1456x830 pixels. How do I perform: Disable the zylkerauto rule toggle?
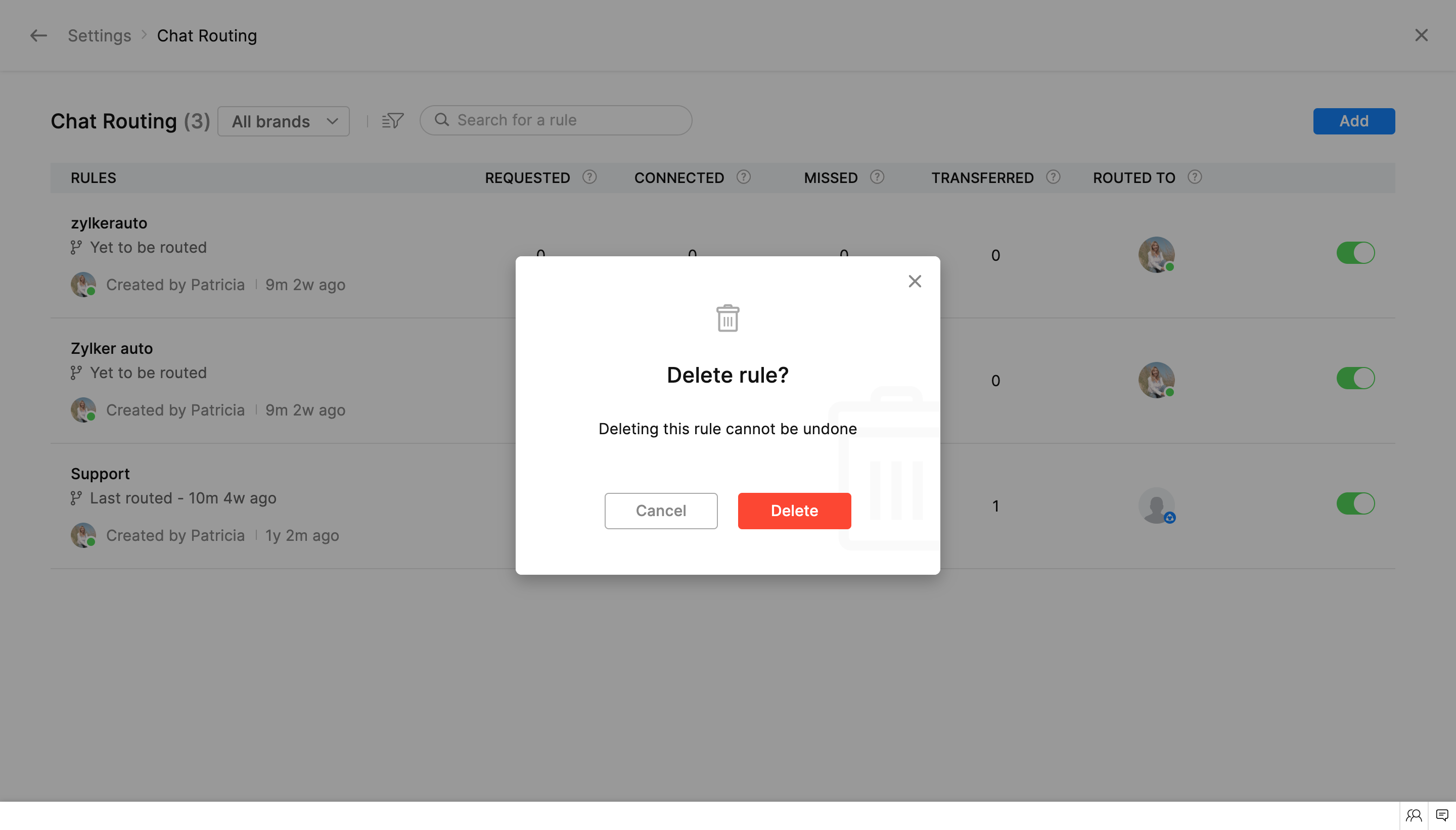(1355, 253)
